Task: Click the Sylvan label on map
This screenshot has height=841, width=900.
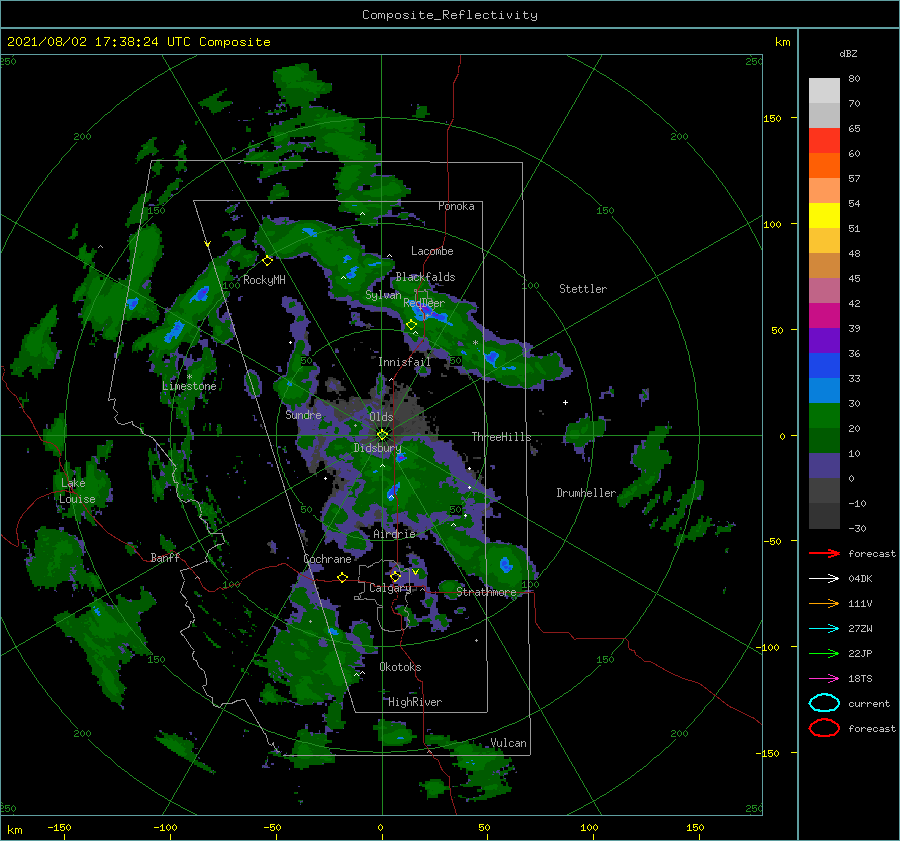Action: coord(383,295)
